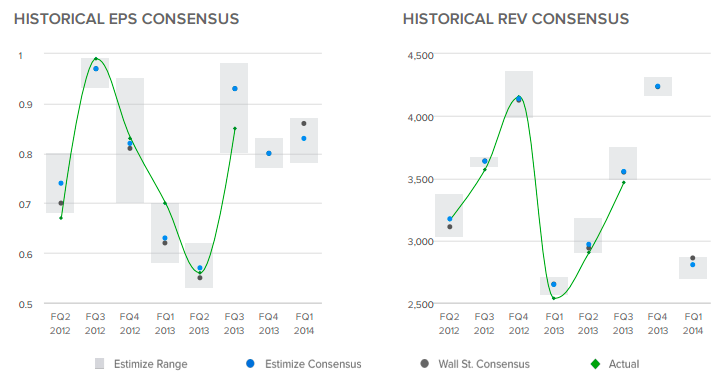Pick the EPS Estimize Consensus dot for FQ3 2012

96,69
